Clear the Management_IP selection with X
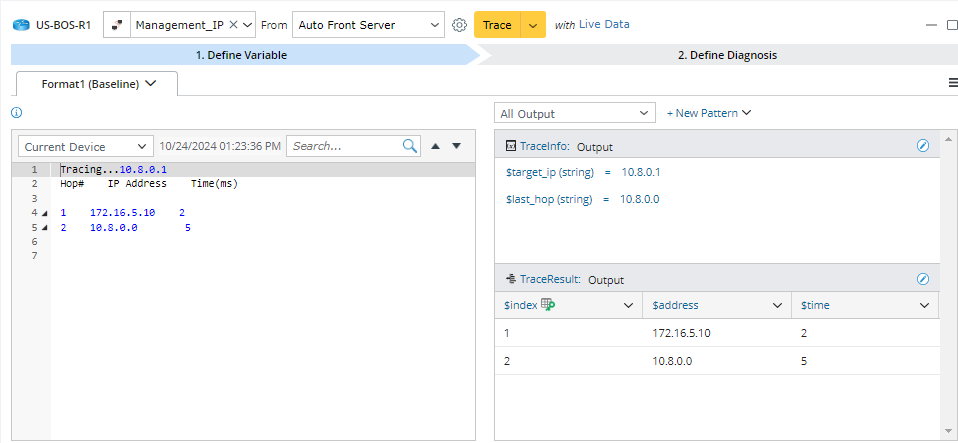958x443 pixels. tap(233, 25)
